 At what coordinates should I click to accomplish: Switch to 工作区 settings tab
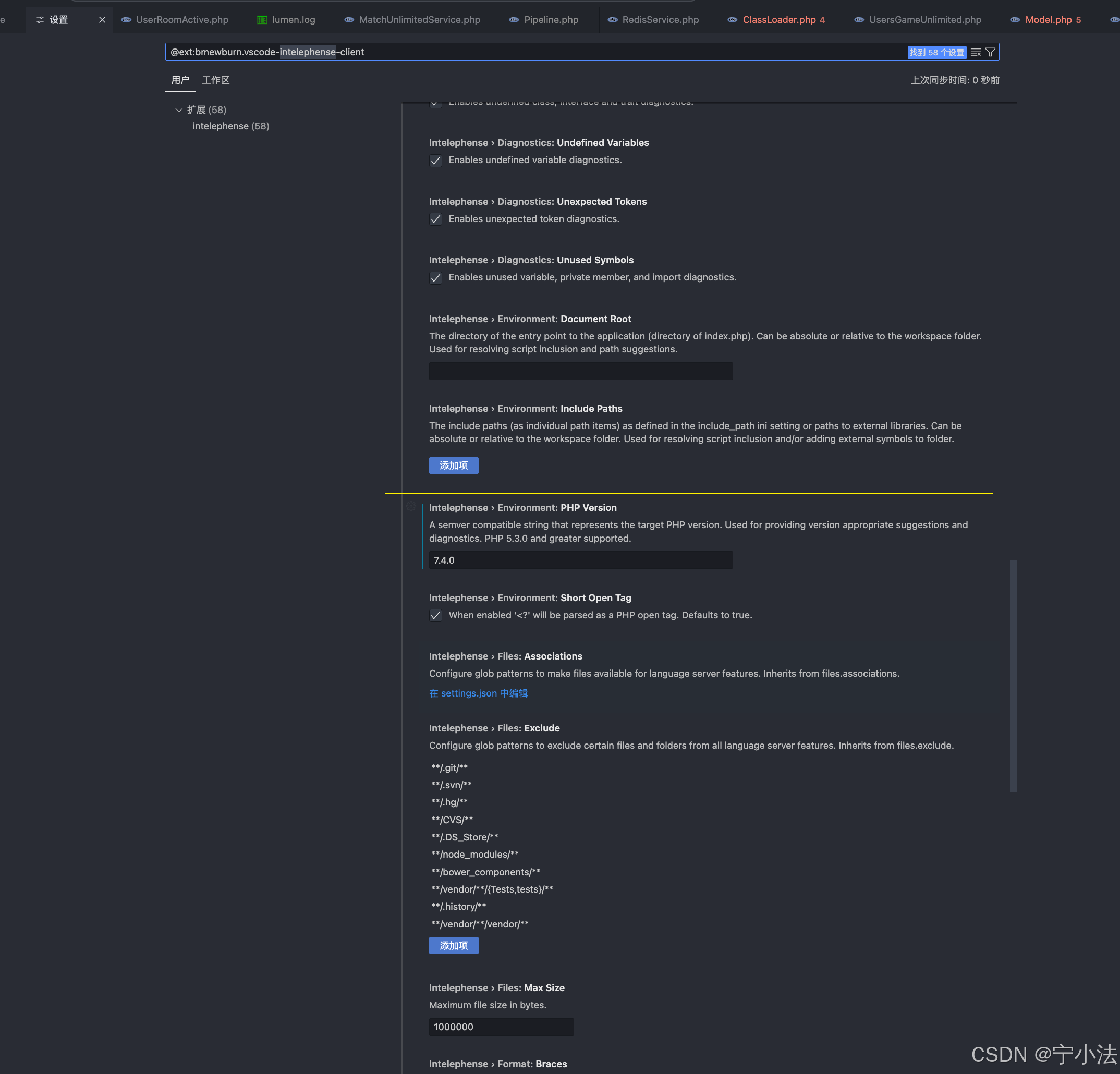215,80
